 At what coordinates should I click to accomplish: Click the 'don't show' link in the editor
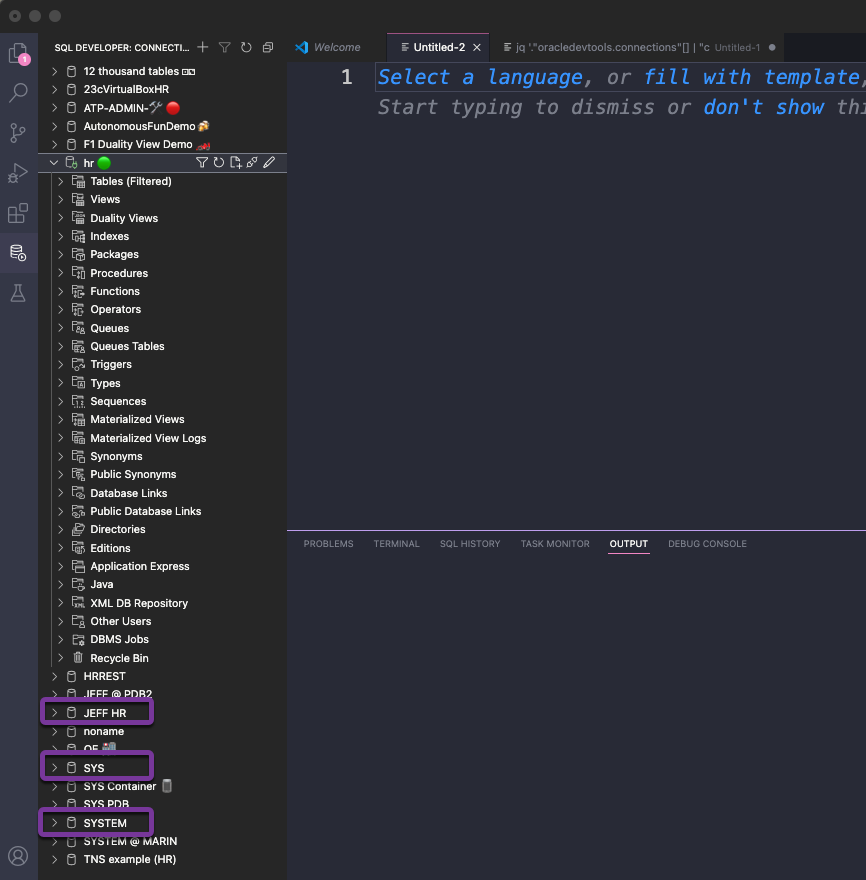click(x=764, y=107)
